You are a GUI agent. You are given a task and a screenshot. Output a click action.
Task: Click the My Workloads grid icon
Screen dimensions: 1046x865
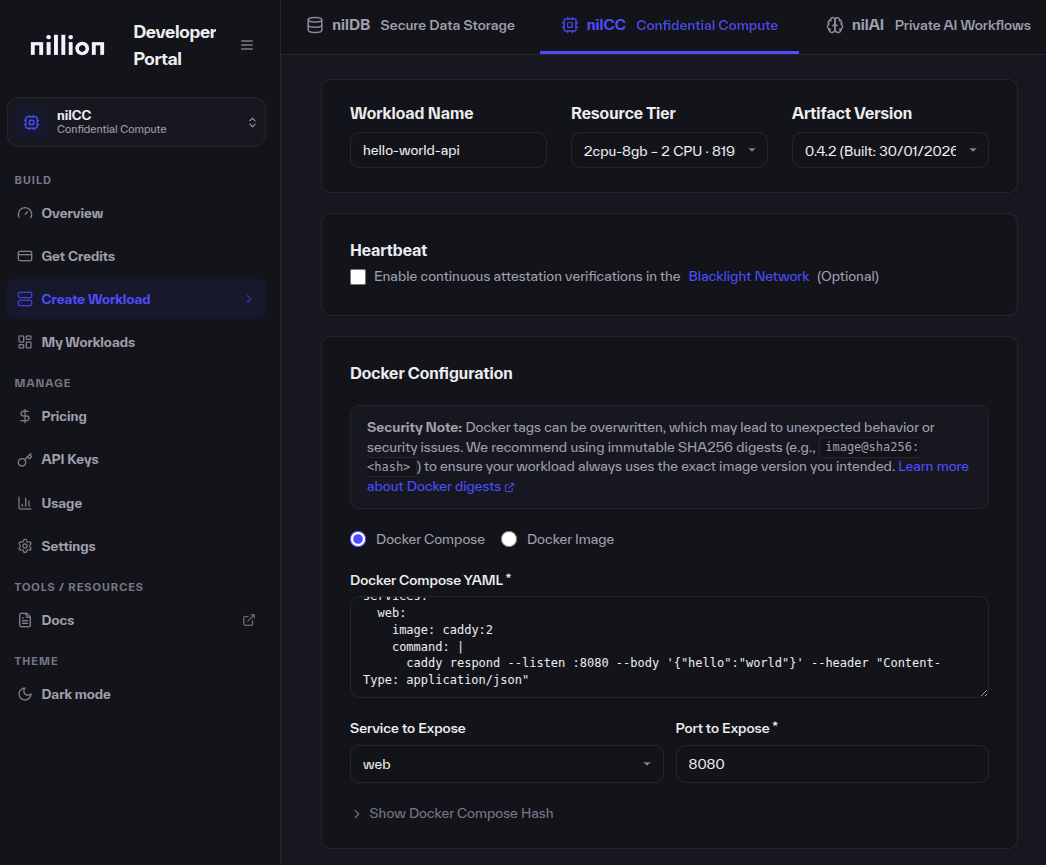coord(25,342)
